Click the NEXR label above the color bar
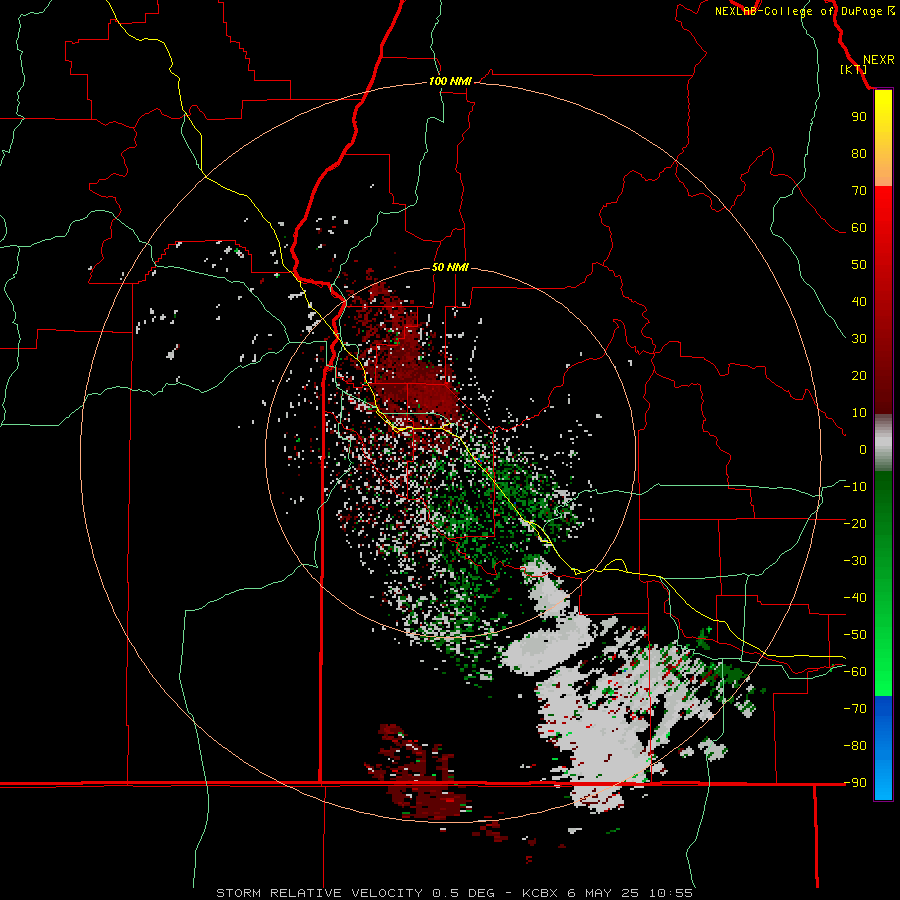900x900 pixels. click(879, 60)
